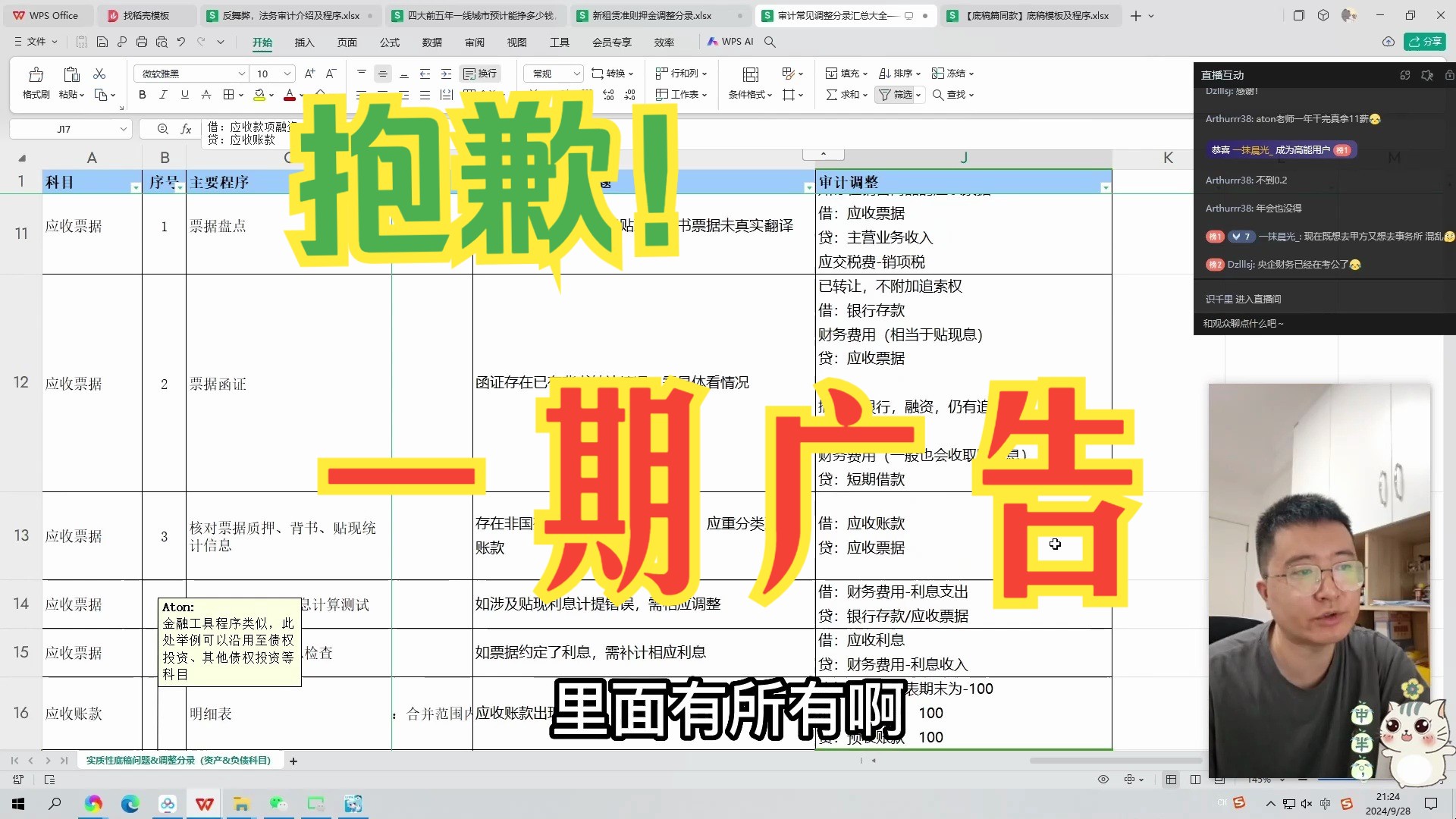Open the font name 微软雅黑 dropdown
Screen dimensions: 1456x819
[241, 74]
